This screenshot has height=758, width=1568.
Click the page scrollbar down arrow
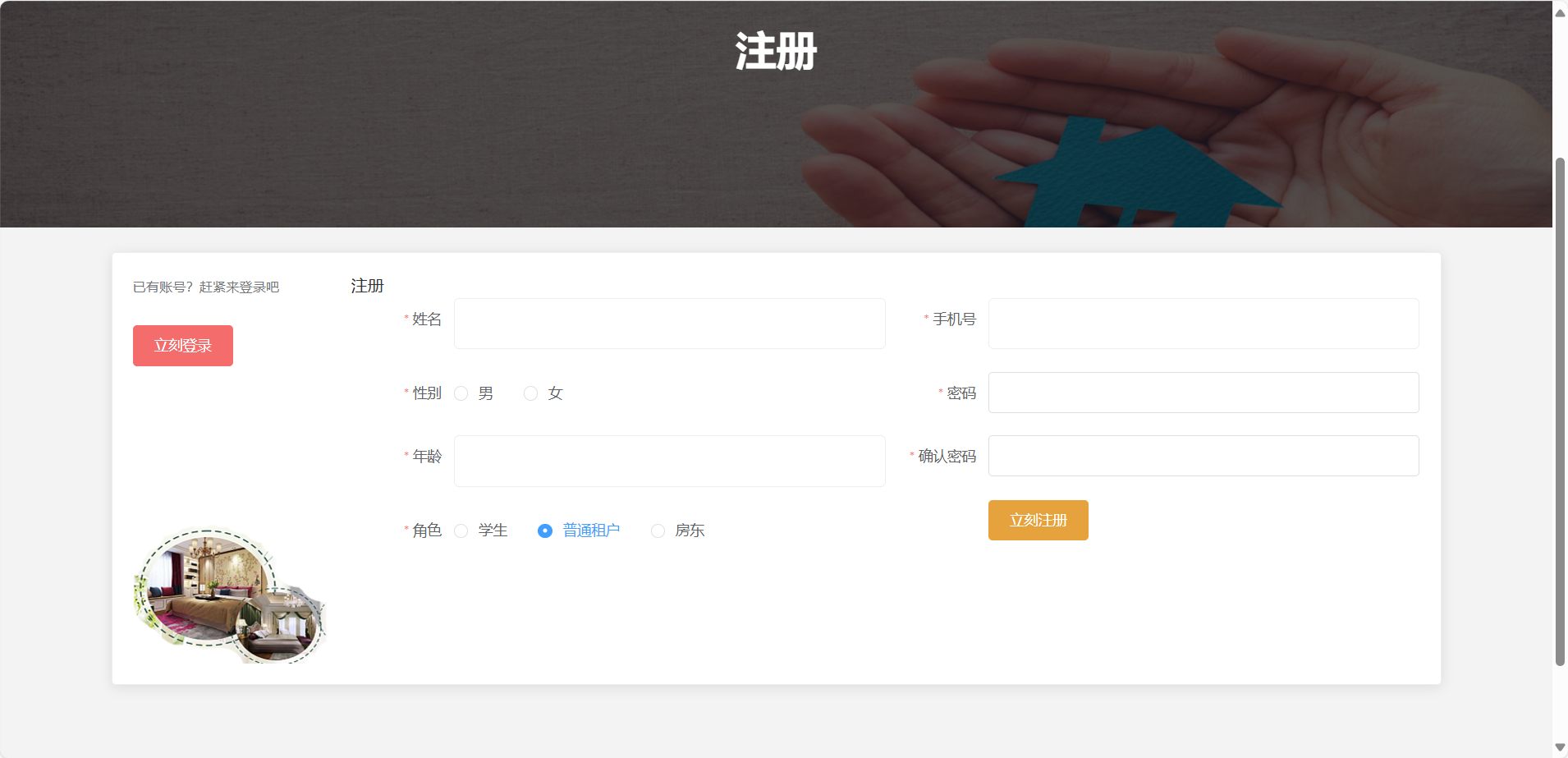tap(1560, 747)
